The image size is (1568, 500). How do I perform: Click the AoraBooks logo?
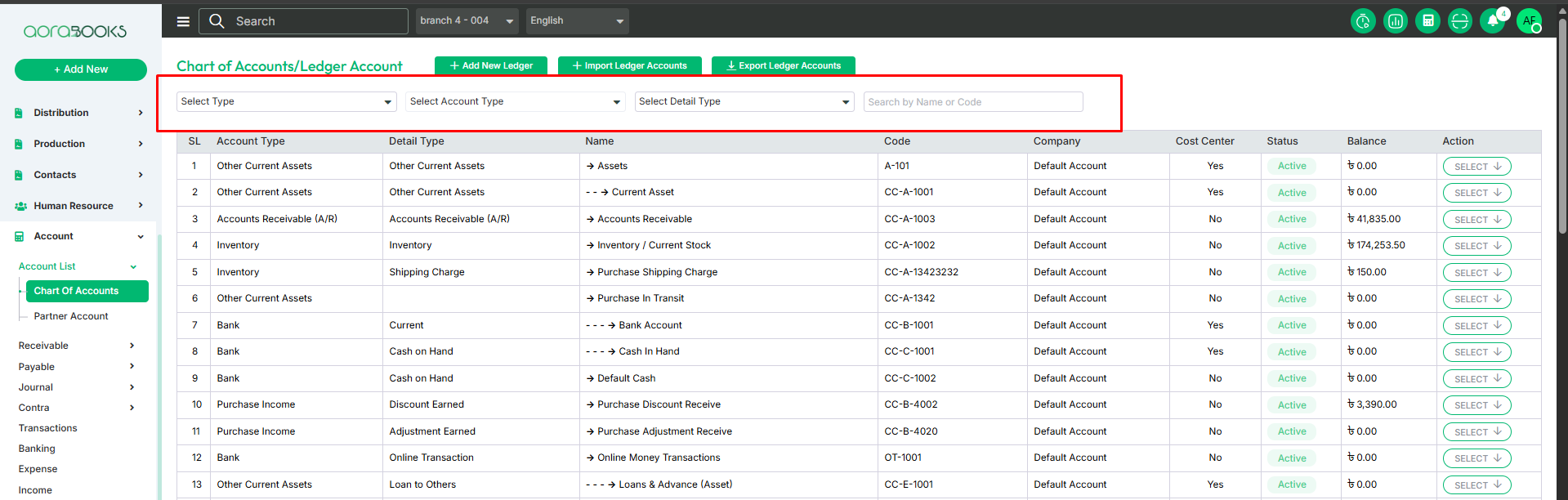coord(75,31)
